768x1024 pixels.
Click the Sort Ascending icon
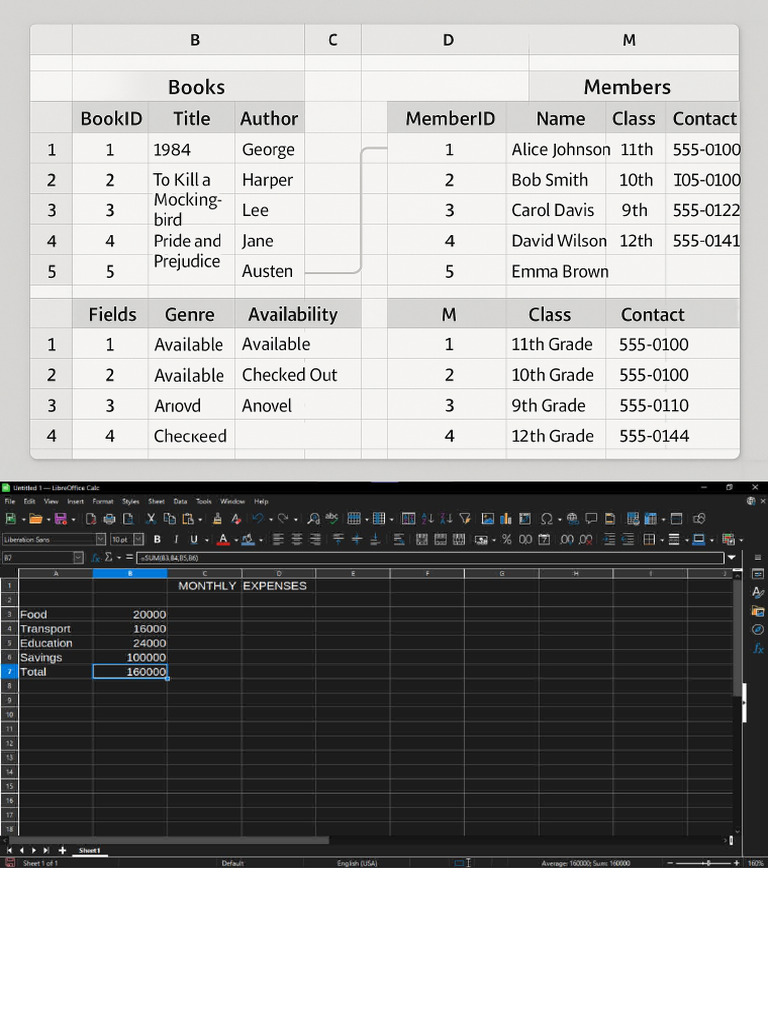click(427, 519)
